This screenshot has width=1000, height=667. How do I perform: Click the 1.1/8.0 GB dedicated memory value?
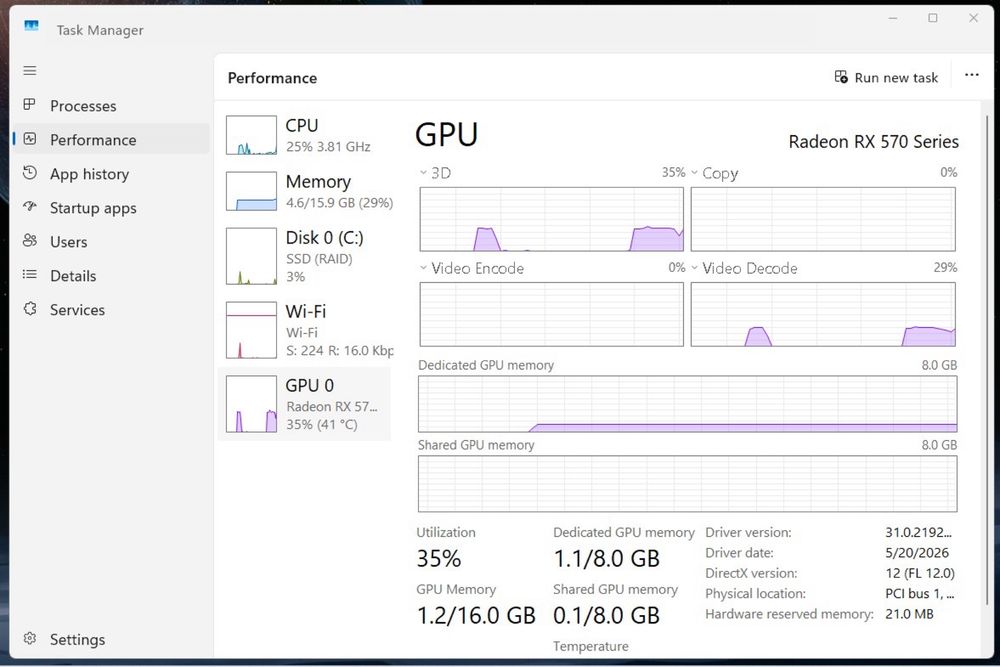(x=607, y=559)
